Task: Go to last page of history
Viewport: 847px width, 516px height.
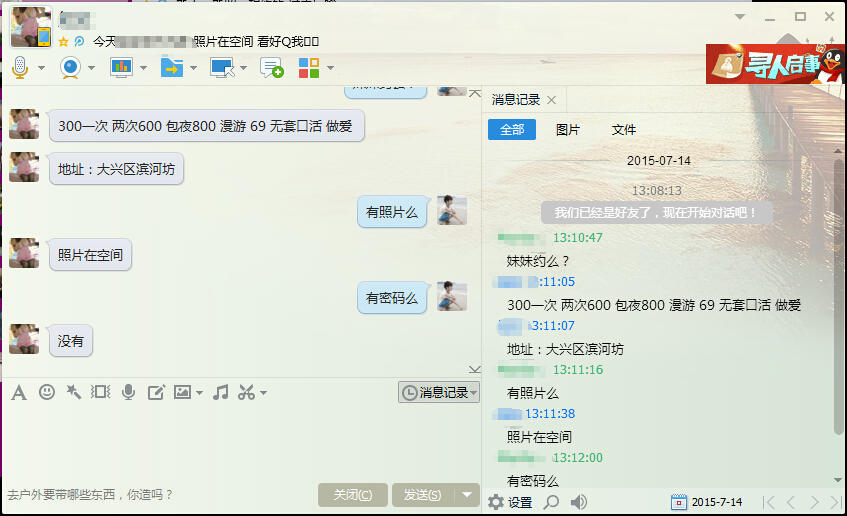Action: coord(836,502)
